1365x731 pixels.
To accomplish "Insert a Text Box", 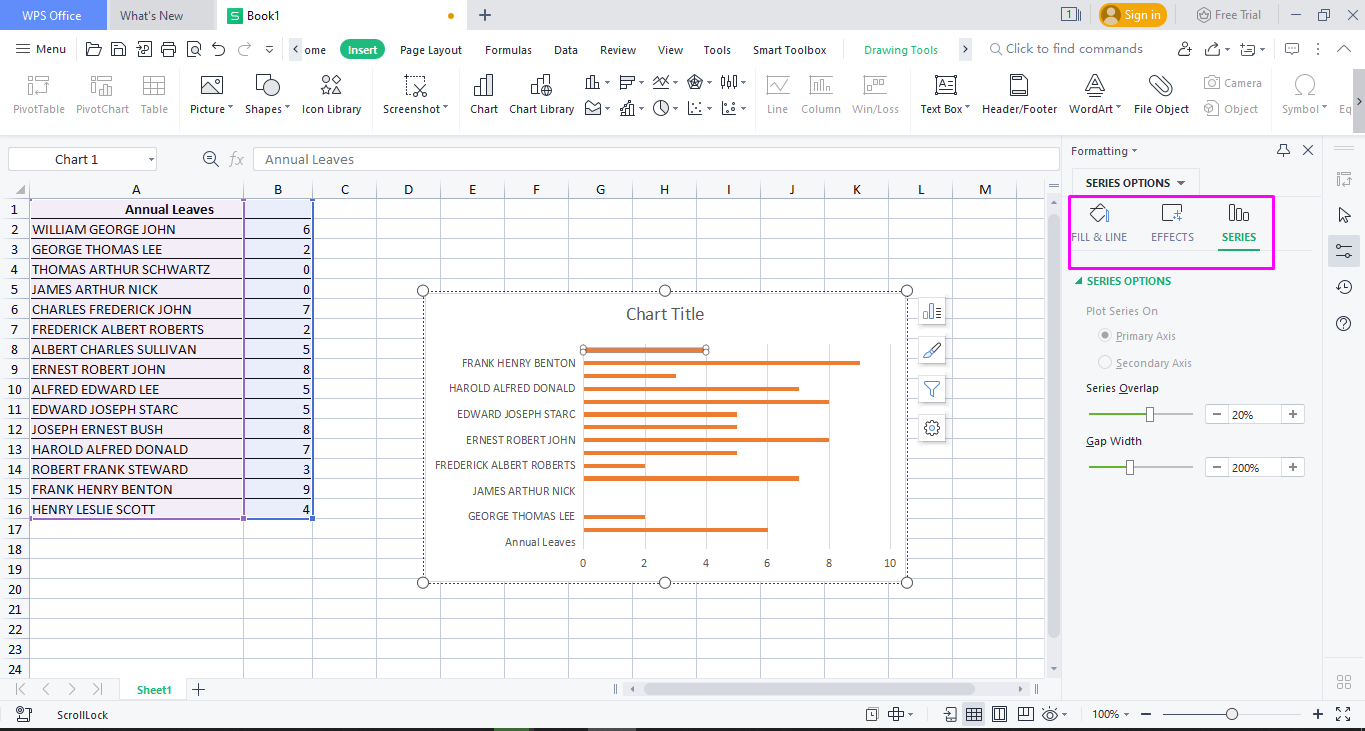I will tap(943, 94).
